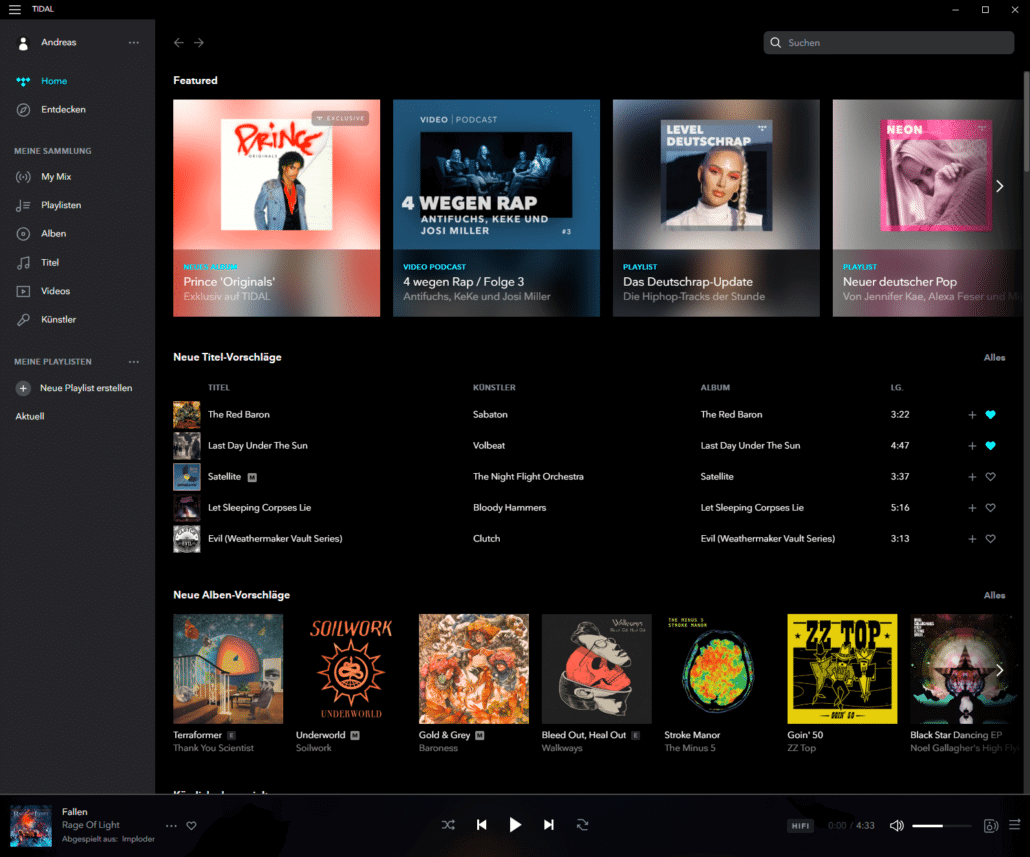Screen dimensions: 1030x857
Task: Open the hamburger menu next to TIDAL
Action: [14, 9]
